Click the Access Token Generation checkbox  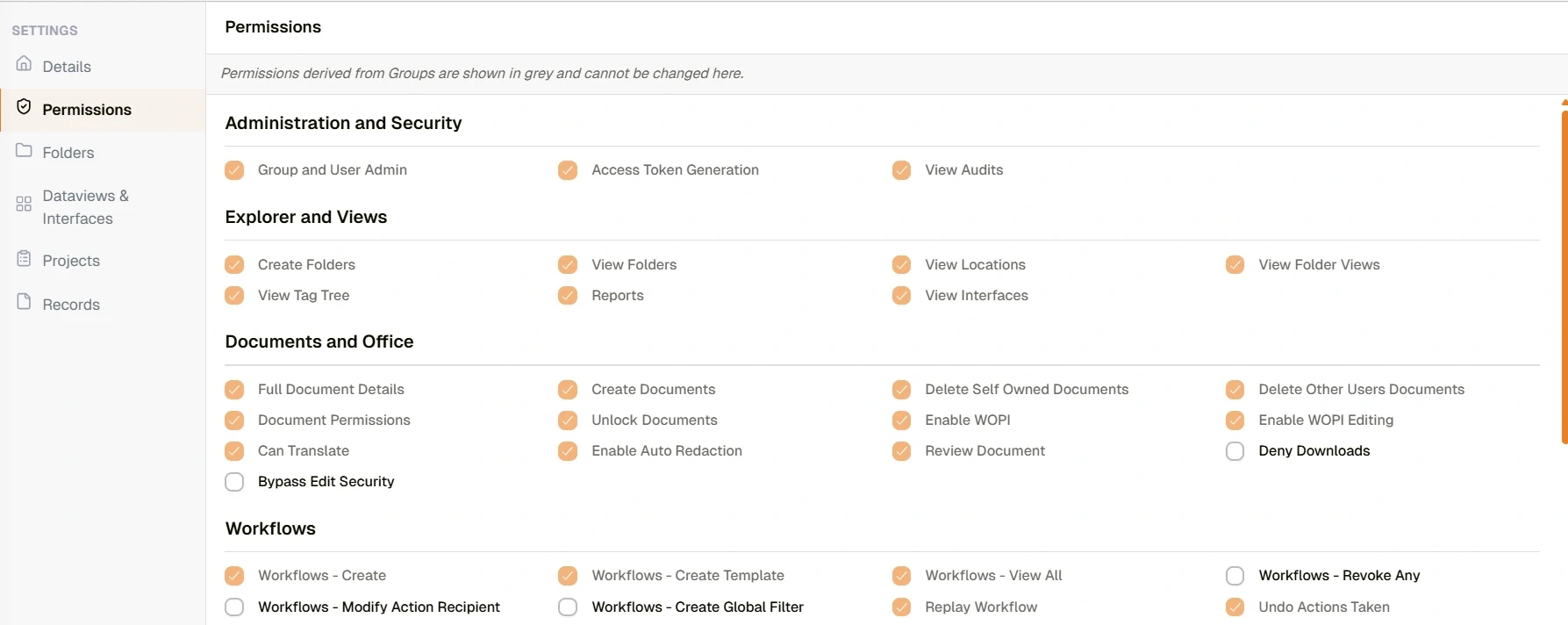tap(568, 170)
